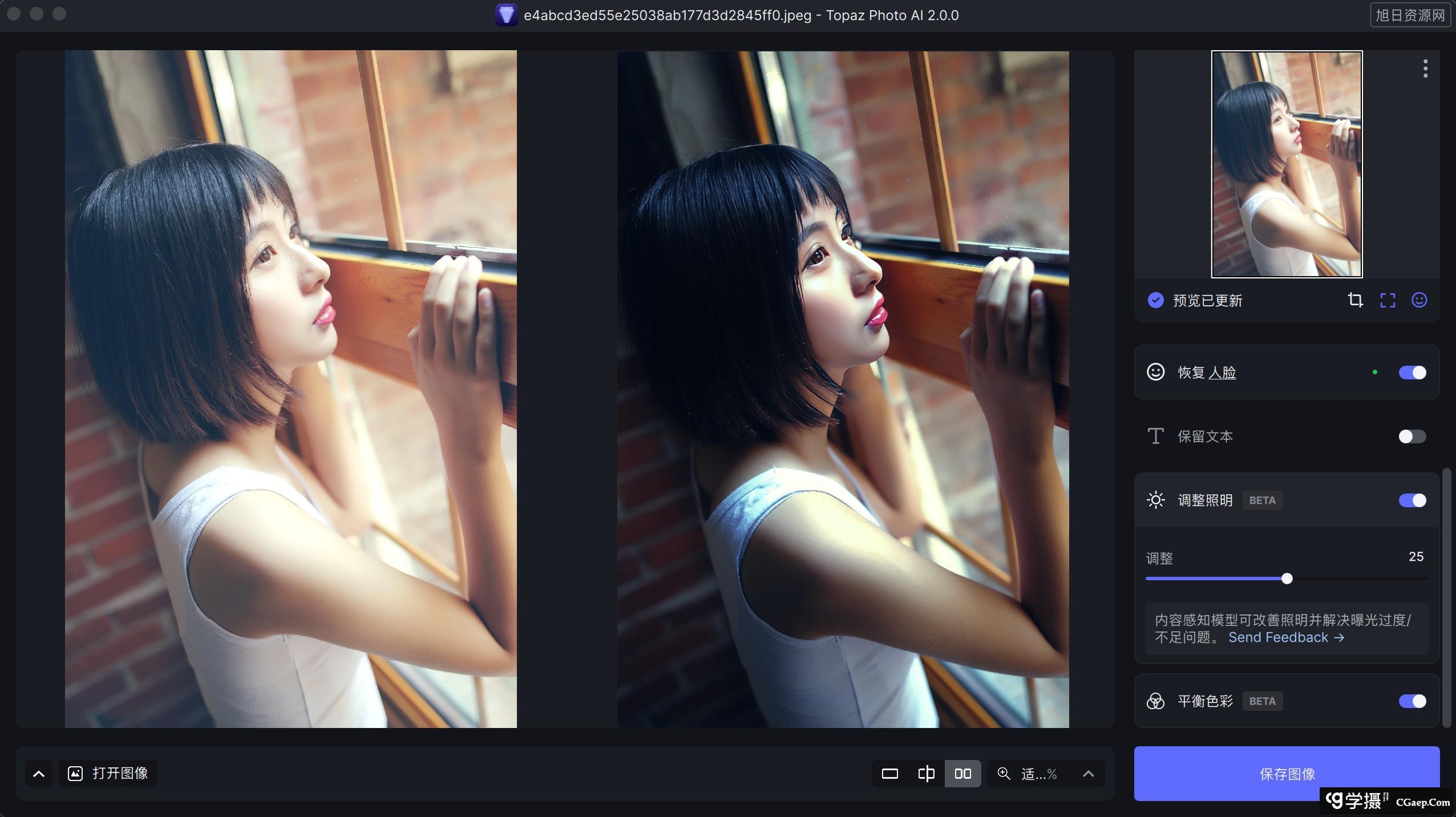1456x817 pixels.
Task: Toggle the 恢复人脸 switch off
Action: (1412, 373)
